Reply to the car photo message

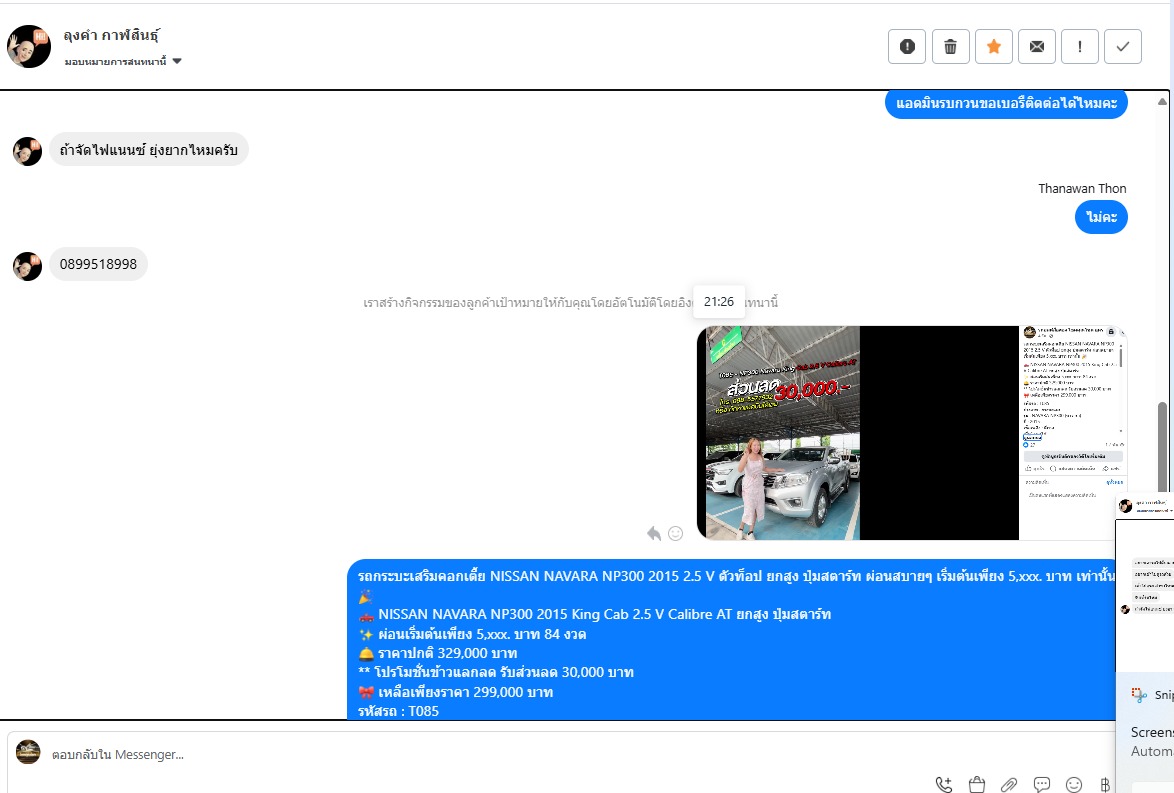tap(654, 533)
